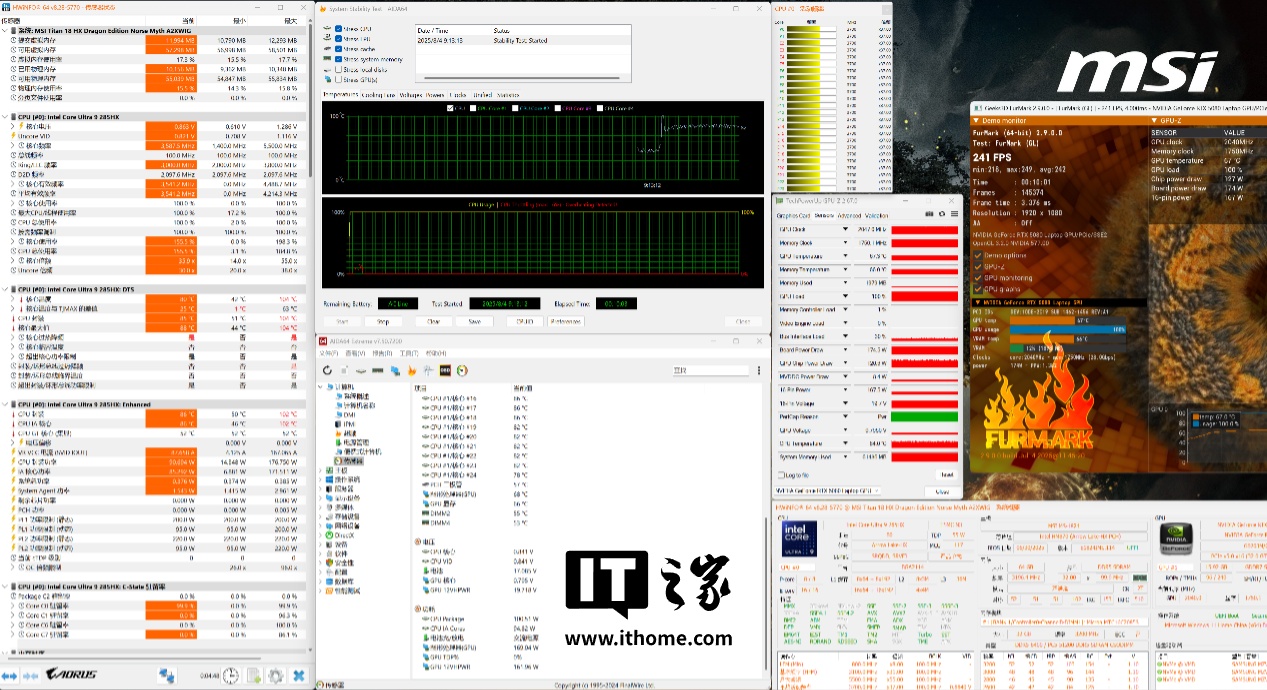The width and height of the screenshot is (1267, 690).
Task: Click the refresh icon in AIDA64 toolbar
Action: click(x=328, y=370)
